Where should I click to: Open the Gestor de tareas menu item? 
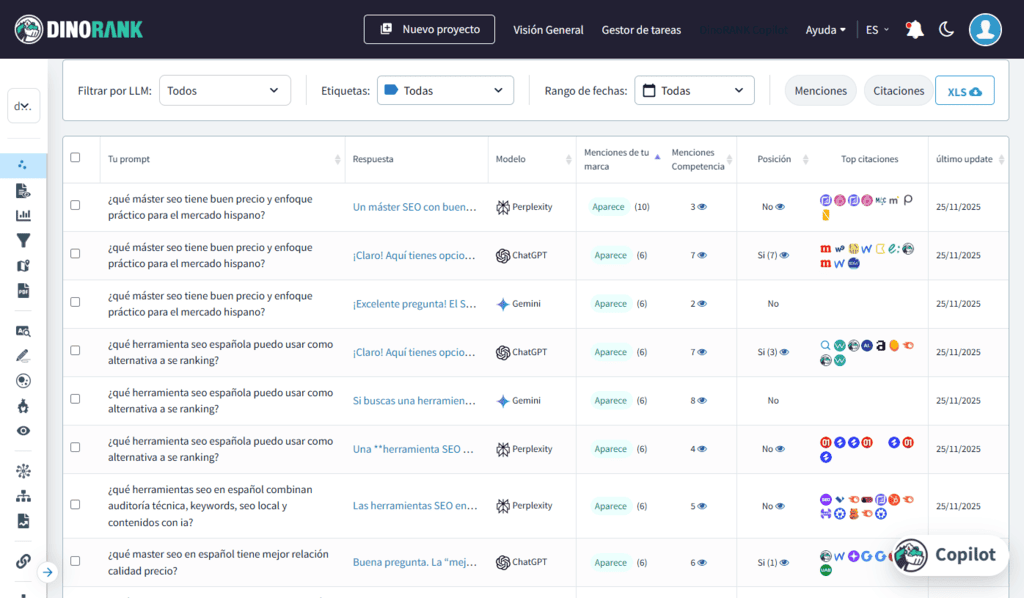(x=639, y=30)
